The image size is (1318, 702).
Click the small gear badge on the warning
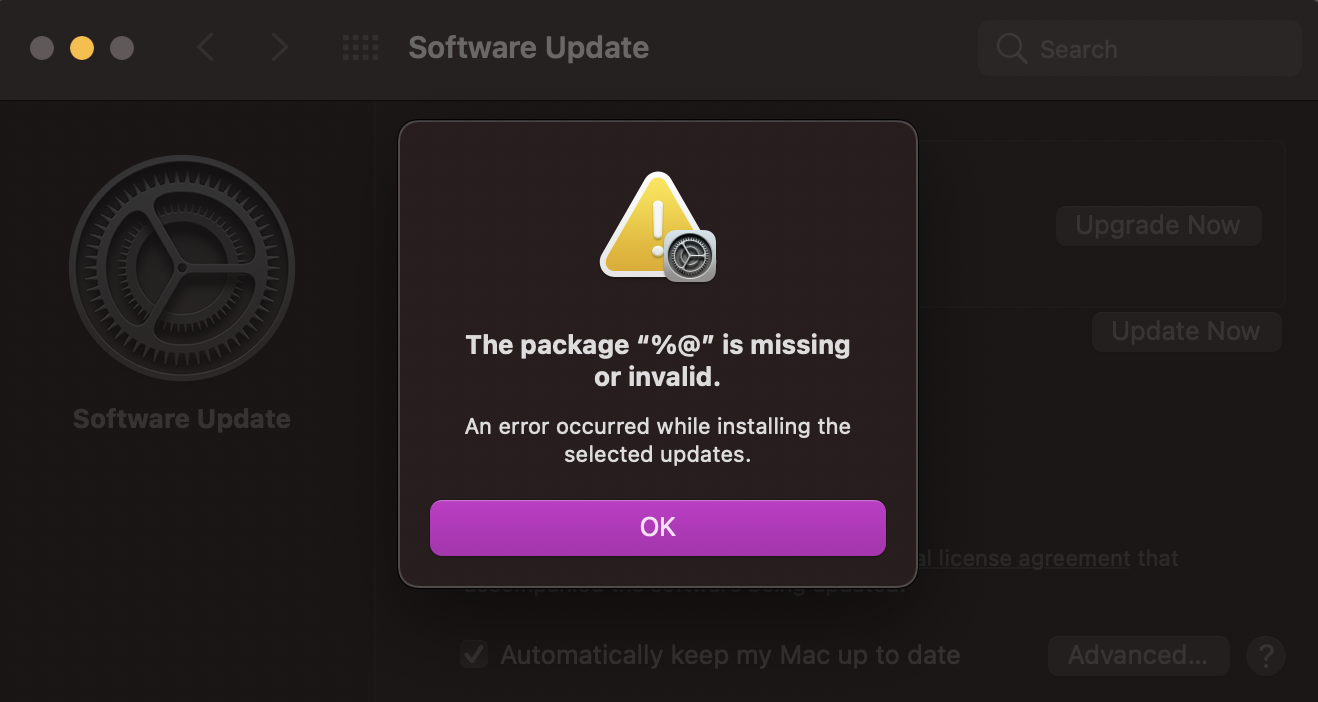(x=690, y=256)
